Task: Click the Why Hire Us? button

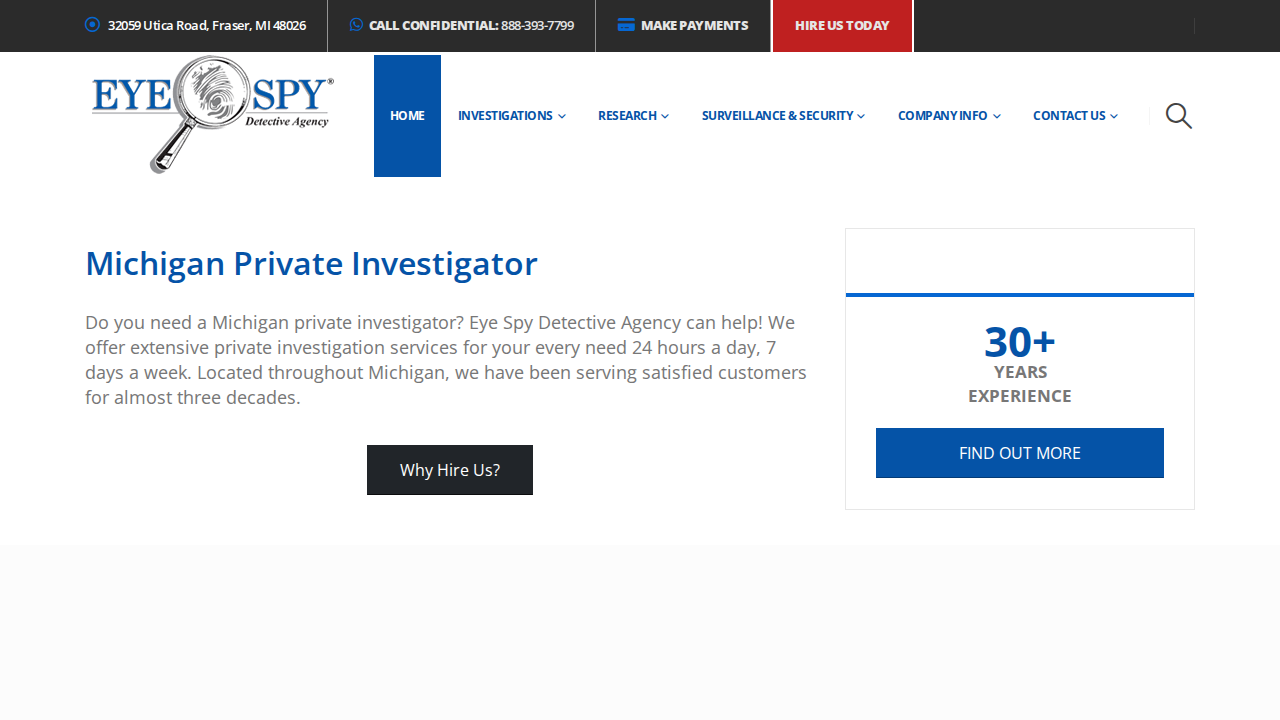Action: (450, 470)
